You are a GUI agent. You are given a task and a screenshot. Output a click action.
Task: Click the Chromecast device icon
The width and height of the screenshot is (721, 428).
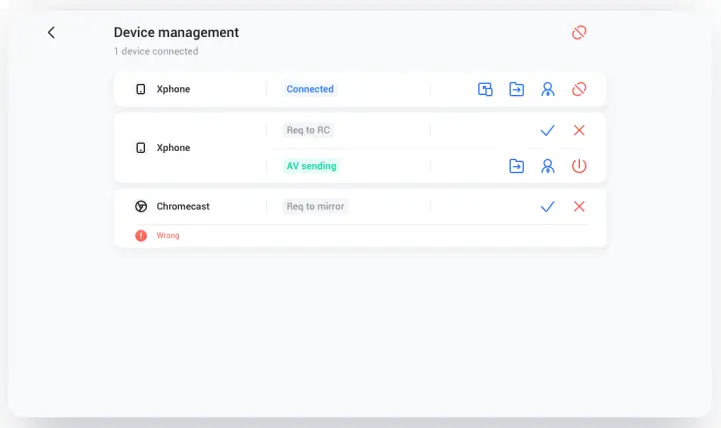click(141, 206)
